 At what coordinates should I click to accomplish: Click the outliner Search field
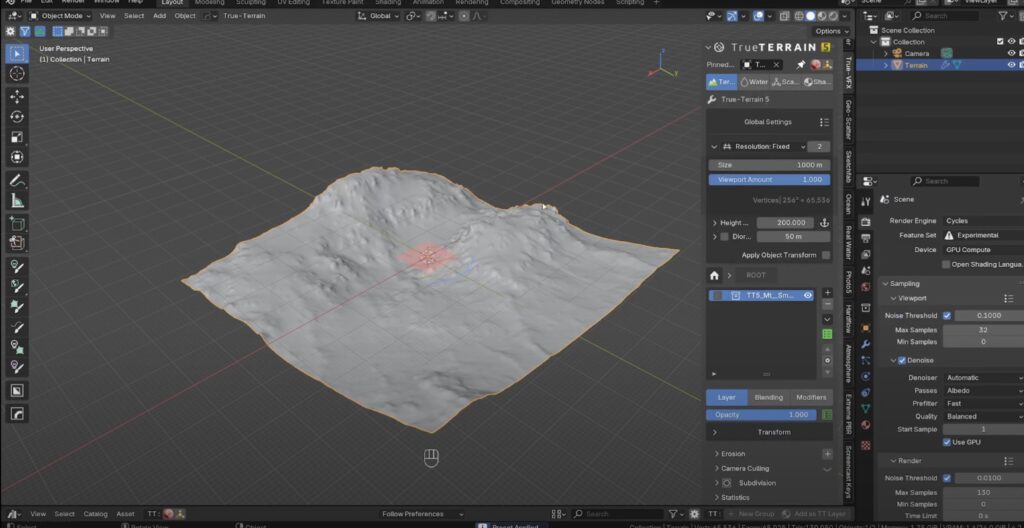[x=948, y=16]
